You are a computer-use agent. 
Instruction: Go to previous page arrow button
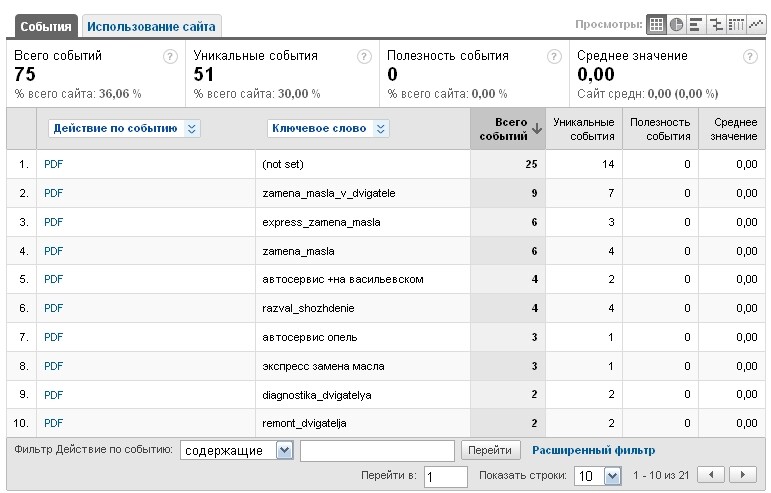pyautogui.click(x=711, y=475)
